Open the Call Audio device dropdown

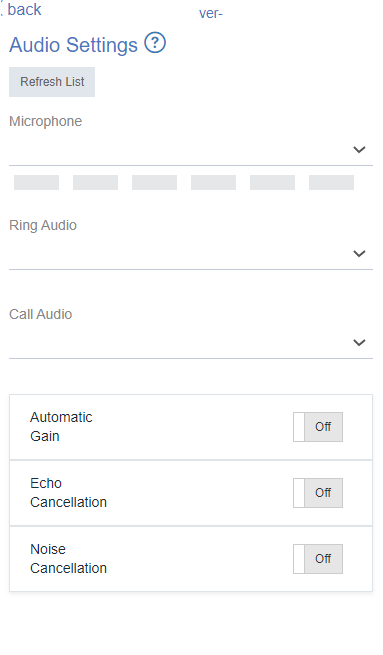[191, 343]
